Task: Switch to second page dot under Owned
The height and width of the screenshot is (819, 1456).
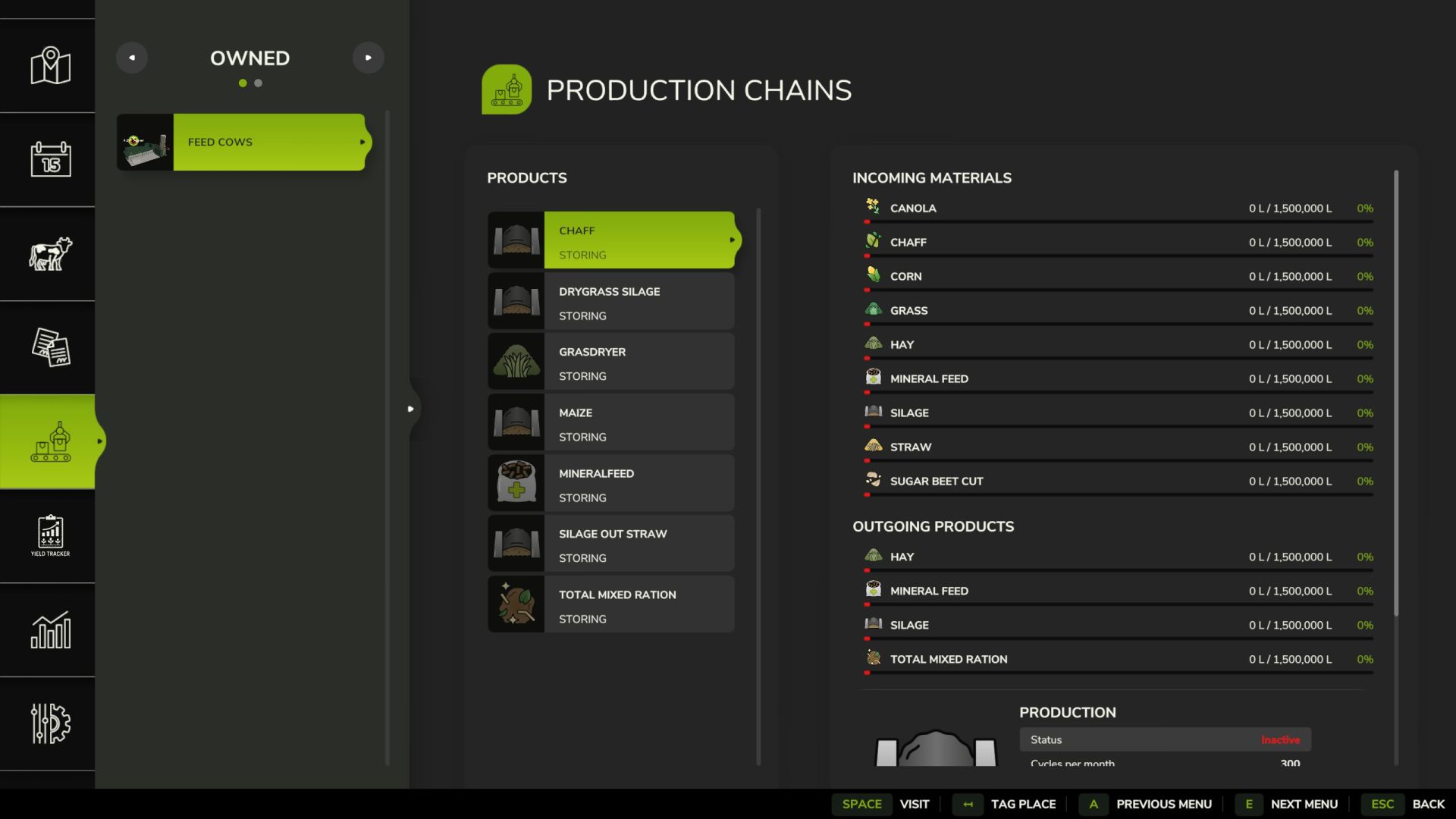Action: (x=259, y=83)
